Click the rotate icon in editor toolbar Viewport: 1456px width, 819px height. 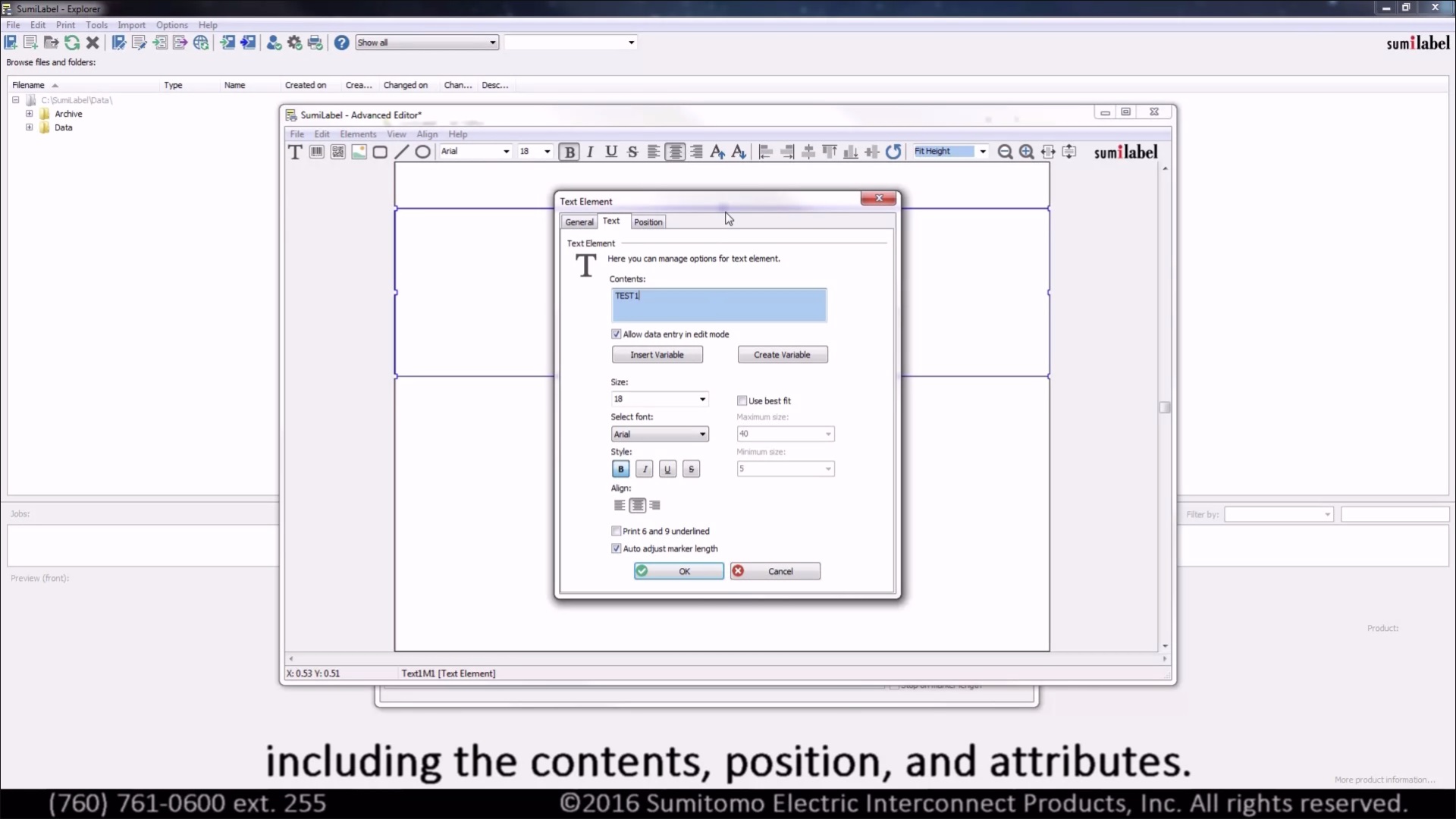[x=893, y=152]
